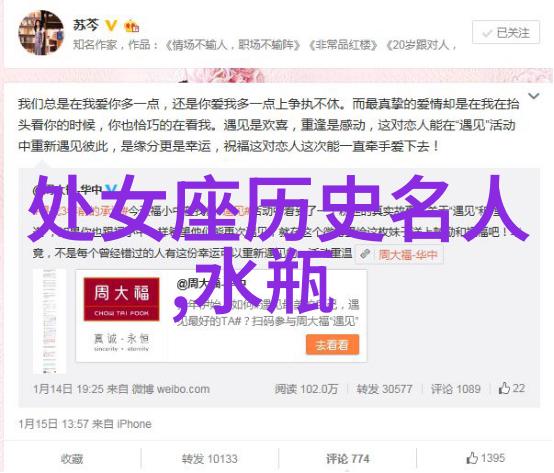Open 苏芩's profile avatar photo
554x473 pixels.
(x=41, y=33)
